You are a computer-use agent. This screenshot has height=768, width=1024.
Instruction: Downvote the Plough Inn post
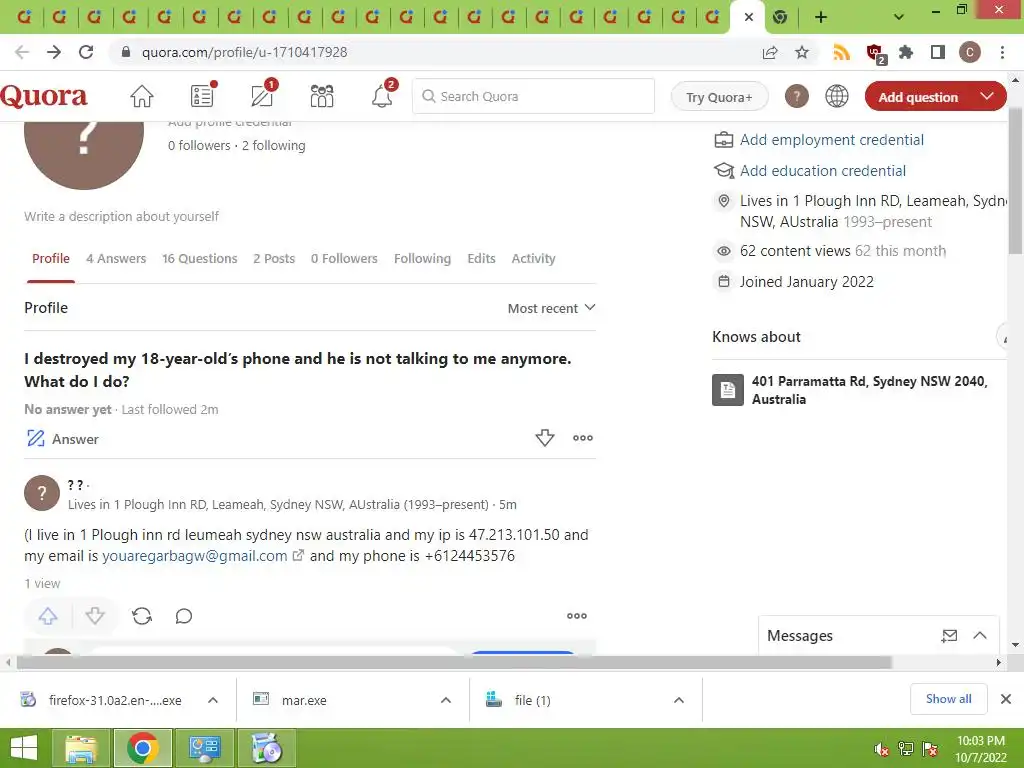pos(95,616)
